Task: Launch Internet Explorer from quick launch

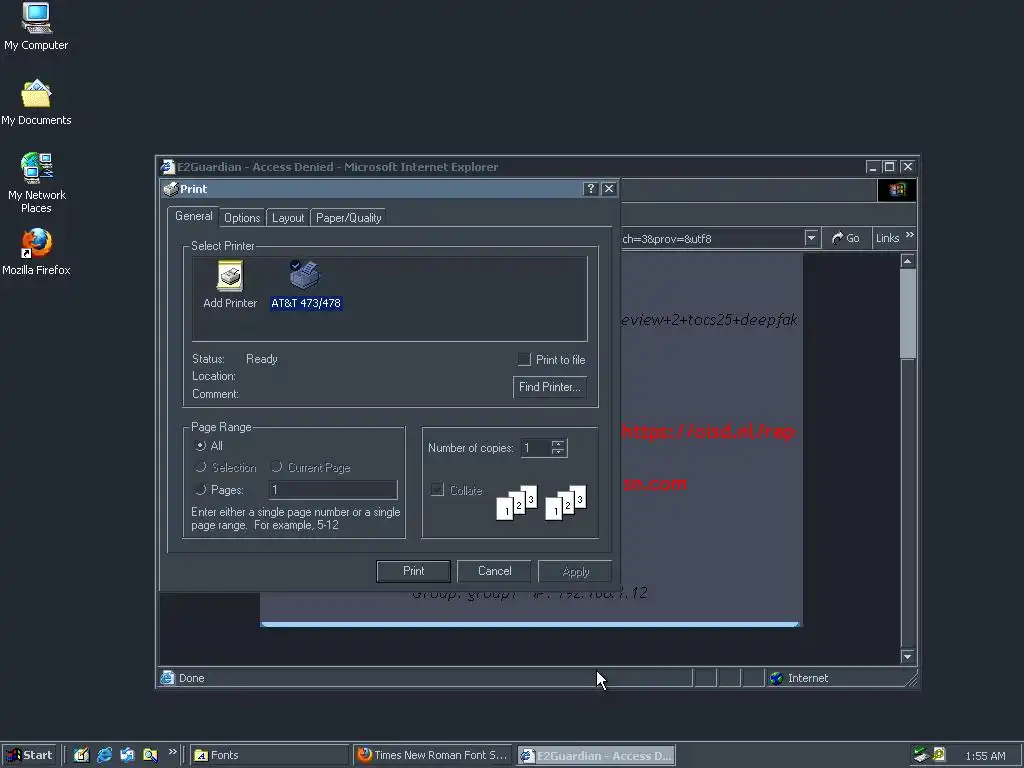Action: click(104, 755)
